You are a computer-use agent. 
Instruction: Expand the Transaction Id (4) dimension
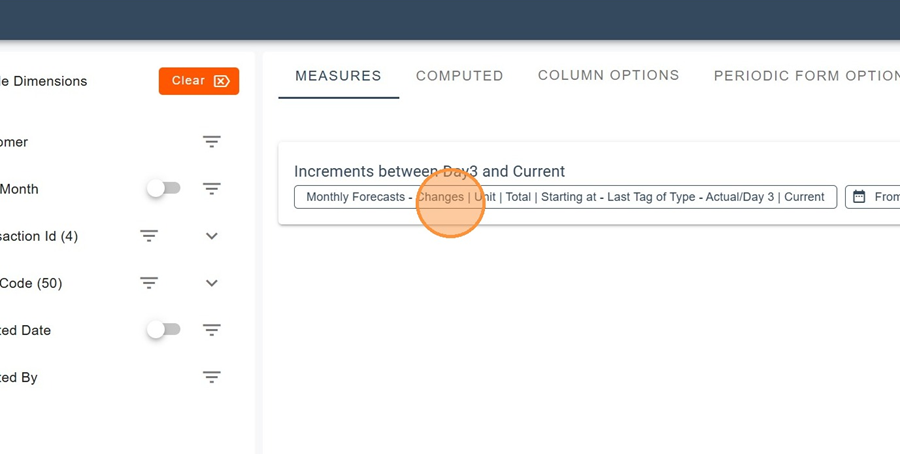point(211,236)
